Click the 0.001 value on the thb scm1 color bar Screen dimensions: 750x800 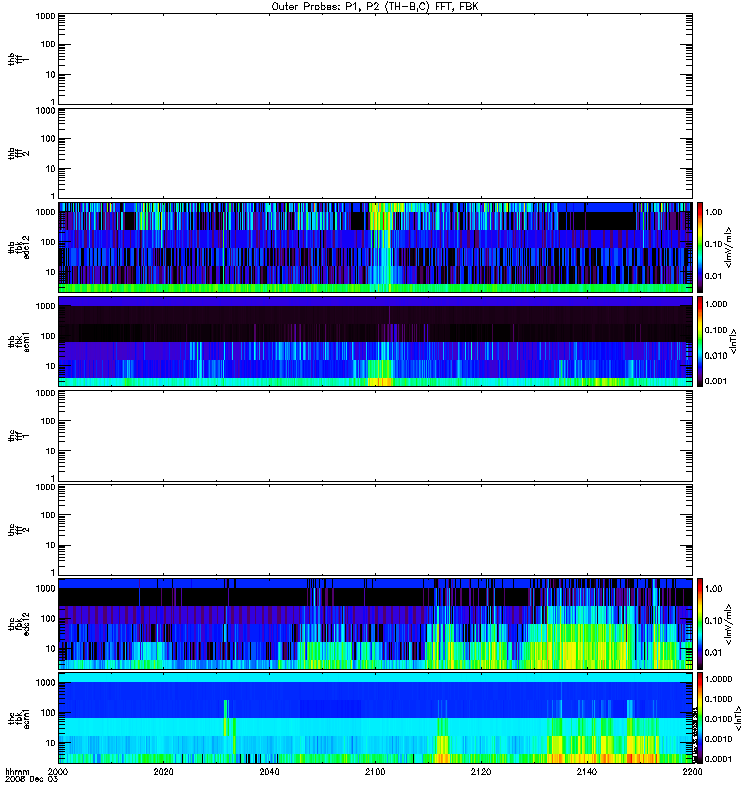coord(716,381)
